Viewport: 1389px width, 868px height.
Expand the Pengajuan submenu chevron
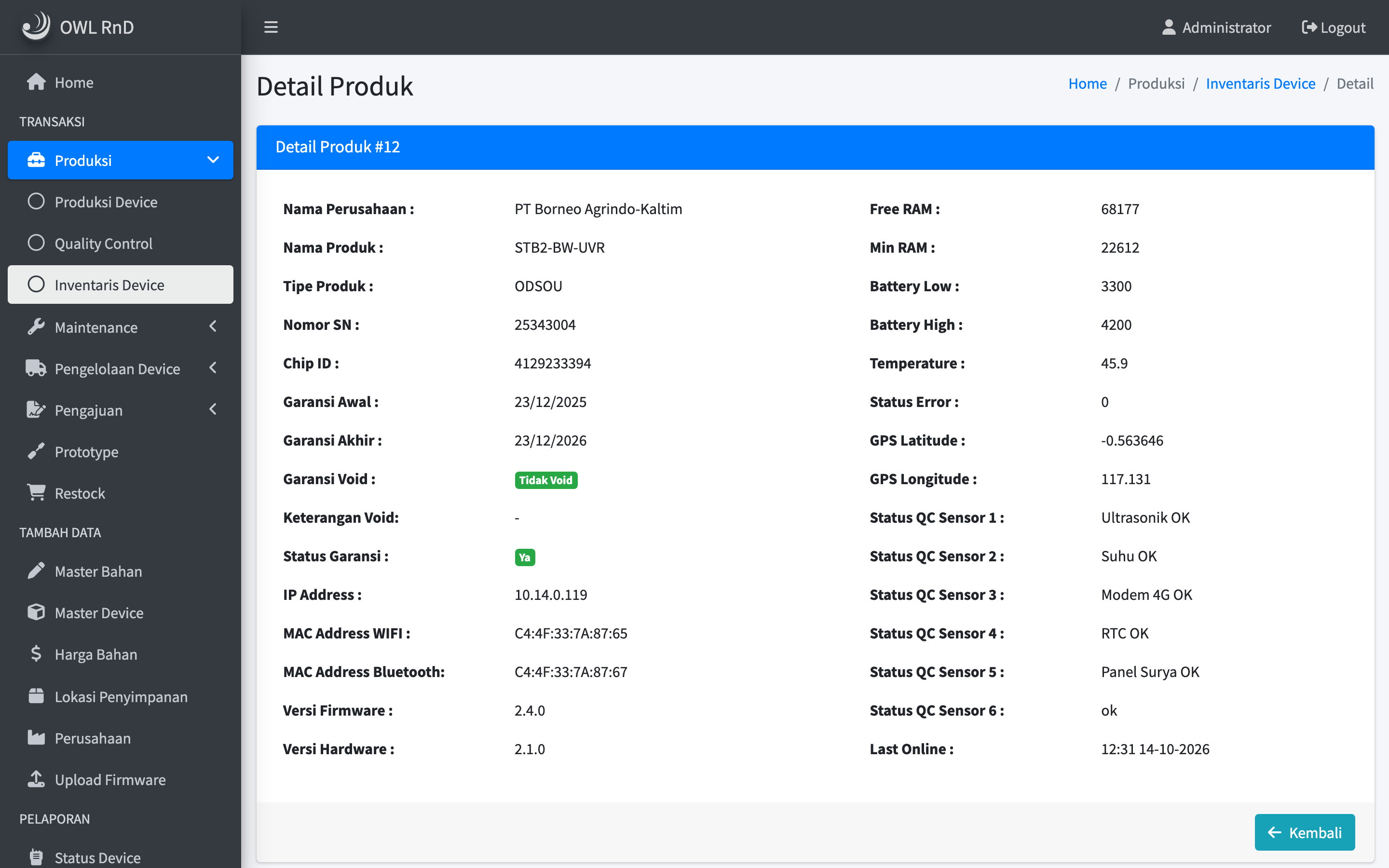click(213, 410)
